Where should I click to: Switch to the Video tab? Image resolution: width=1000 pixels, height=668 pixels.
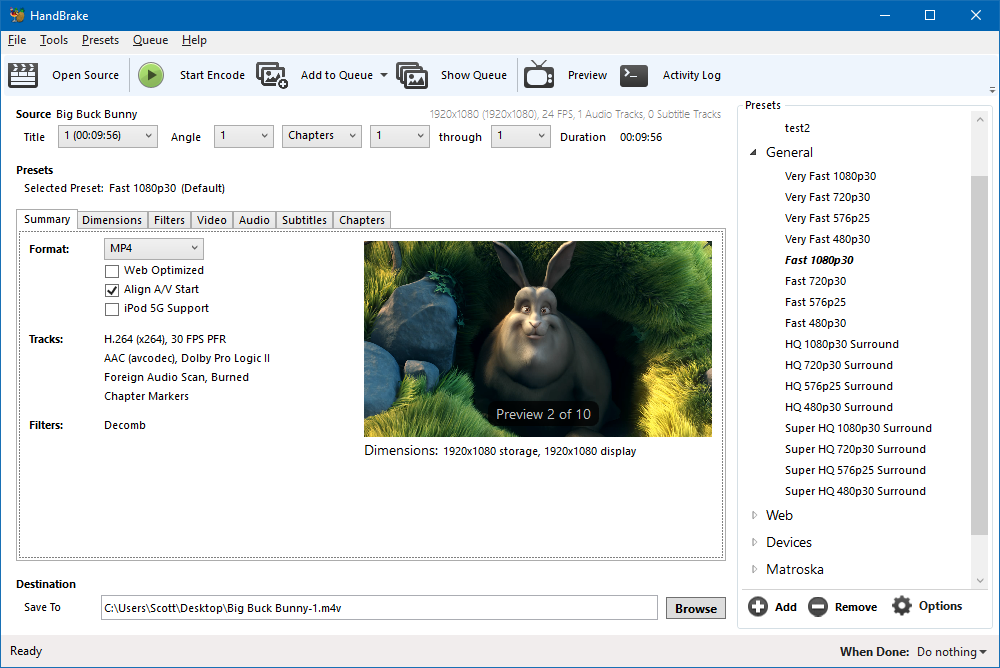(212, 220)
